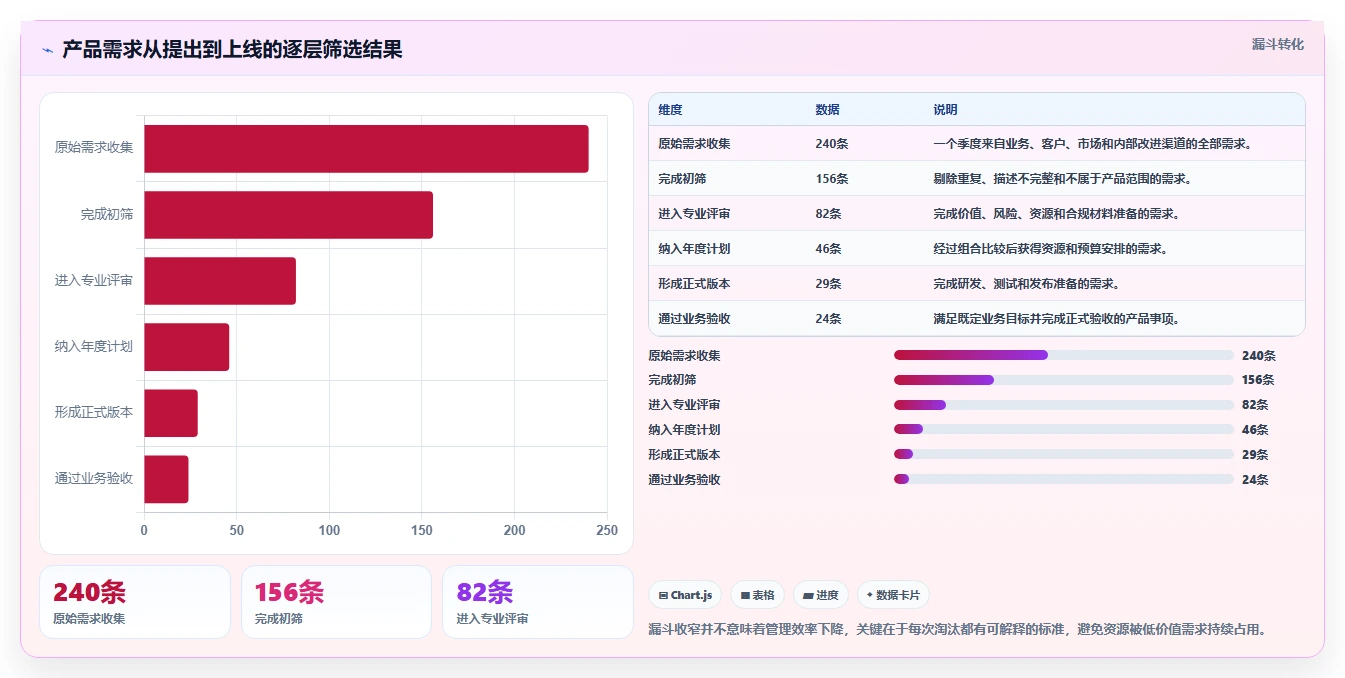
Task: Click the 82条 进入专业评审 data card
Action: 538,602
